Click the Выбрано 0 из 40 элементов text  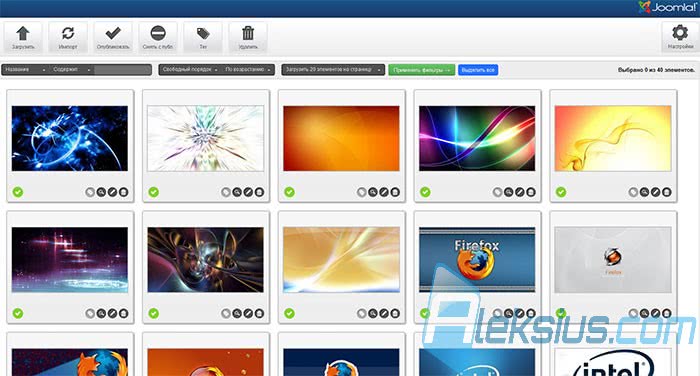[656, 70]
